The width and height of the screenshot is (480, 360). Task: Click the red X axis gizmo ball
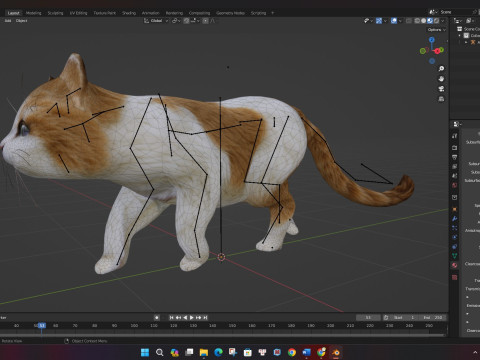coord(437,51)
